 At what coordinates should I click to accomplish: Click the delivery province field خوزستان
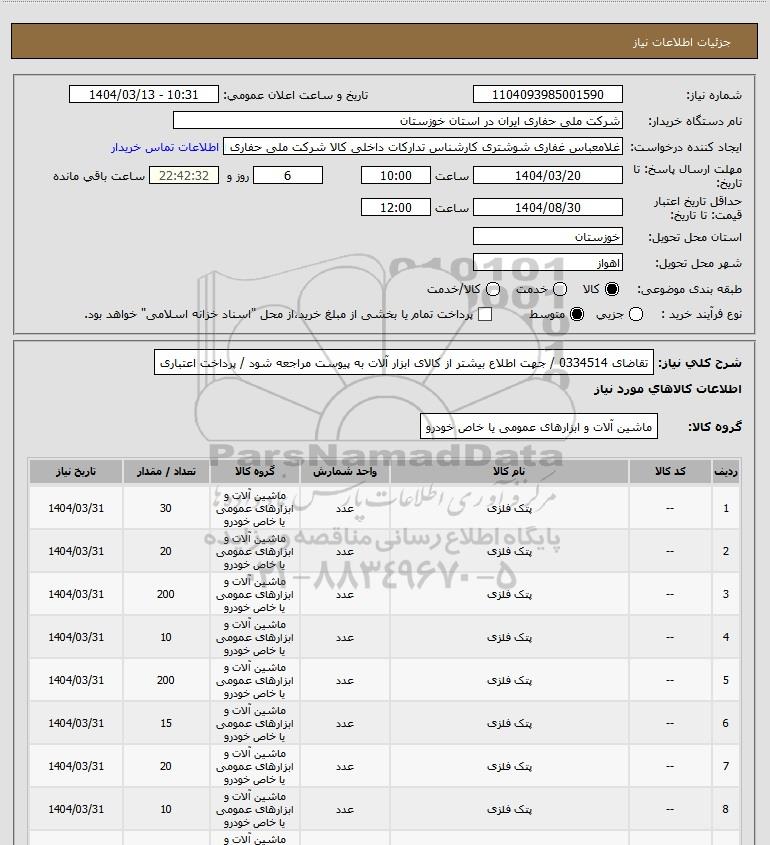[x=547, y=237]
